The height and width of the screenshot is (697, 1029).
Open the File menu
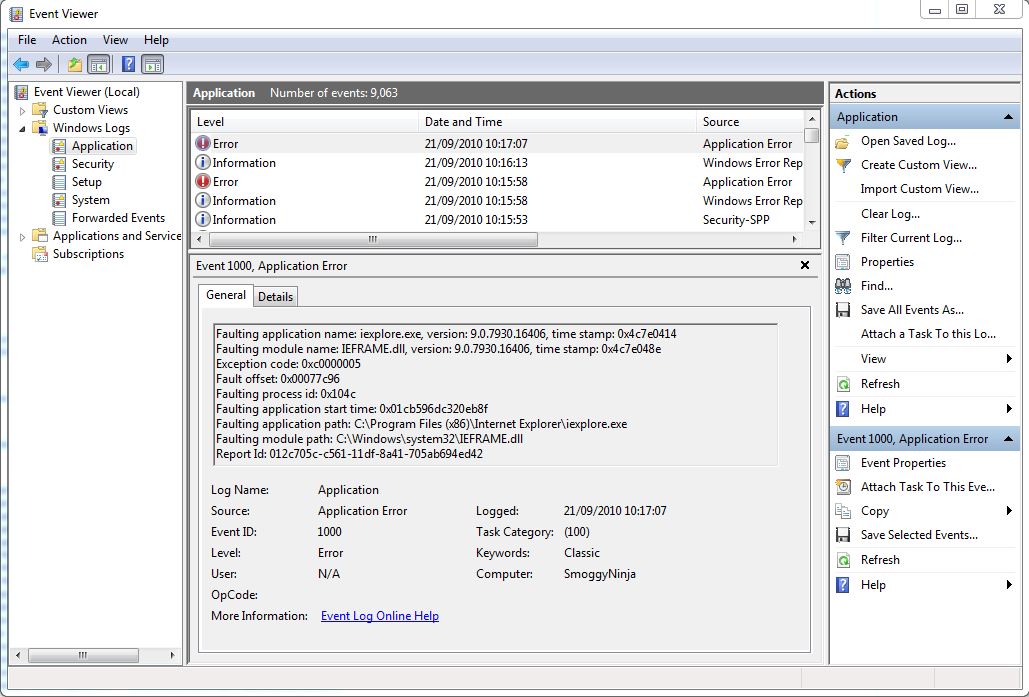point(27,40)
